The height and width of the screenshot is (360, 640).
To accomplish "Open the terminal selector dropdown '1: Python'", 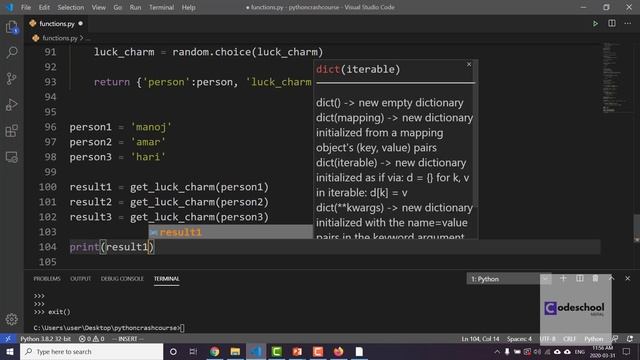I will (509, 279).
